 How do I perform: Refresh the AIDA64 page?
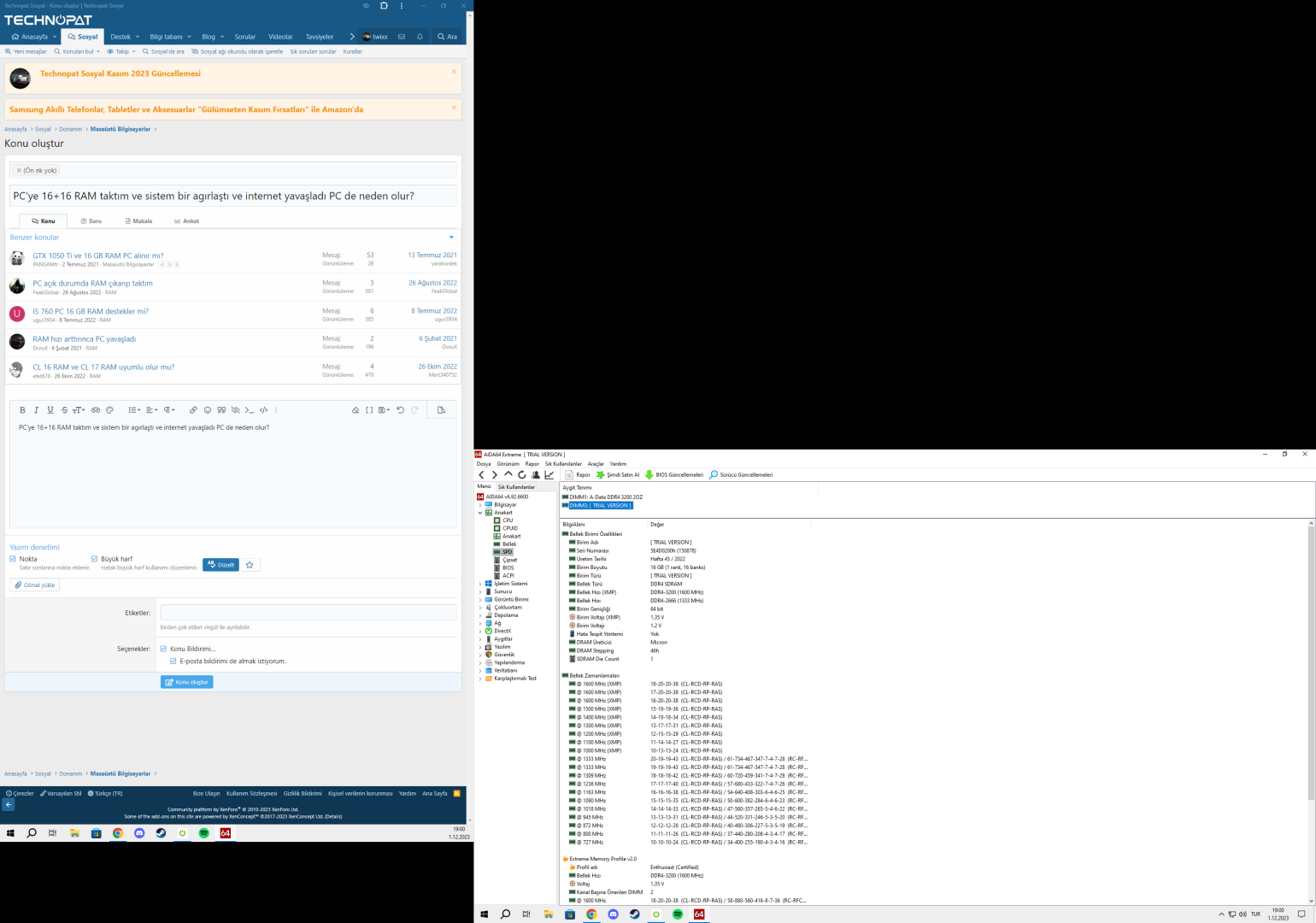pos(522,475)
